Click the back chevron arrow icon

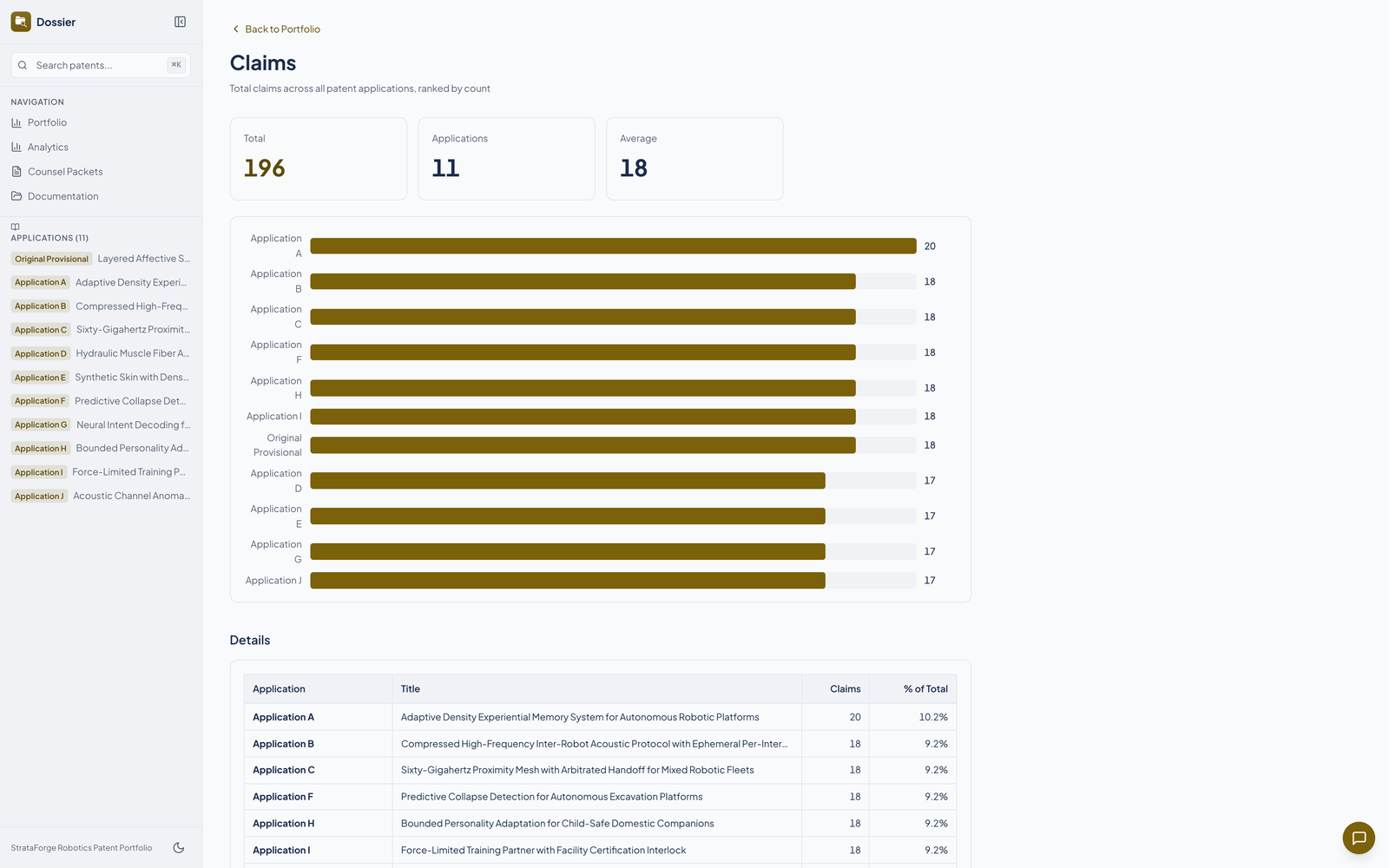point(235,29)
